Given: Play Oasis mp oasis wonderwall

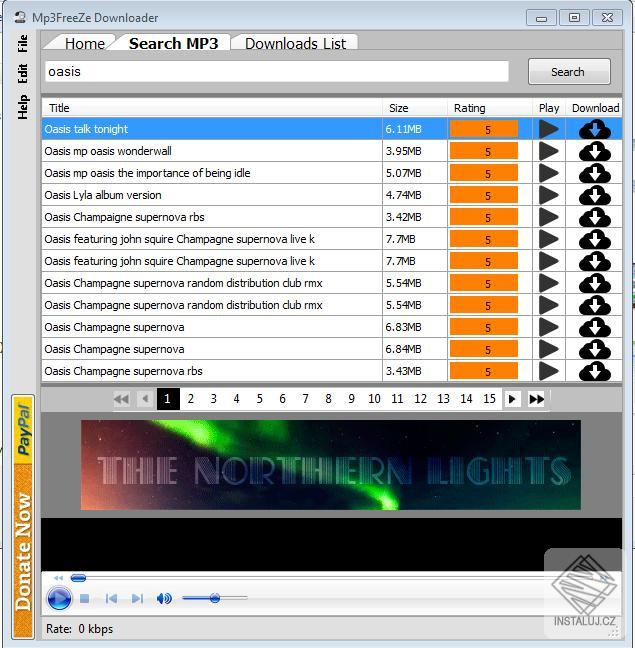Looking at the screenshot, I should (549, 151).
